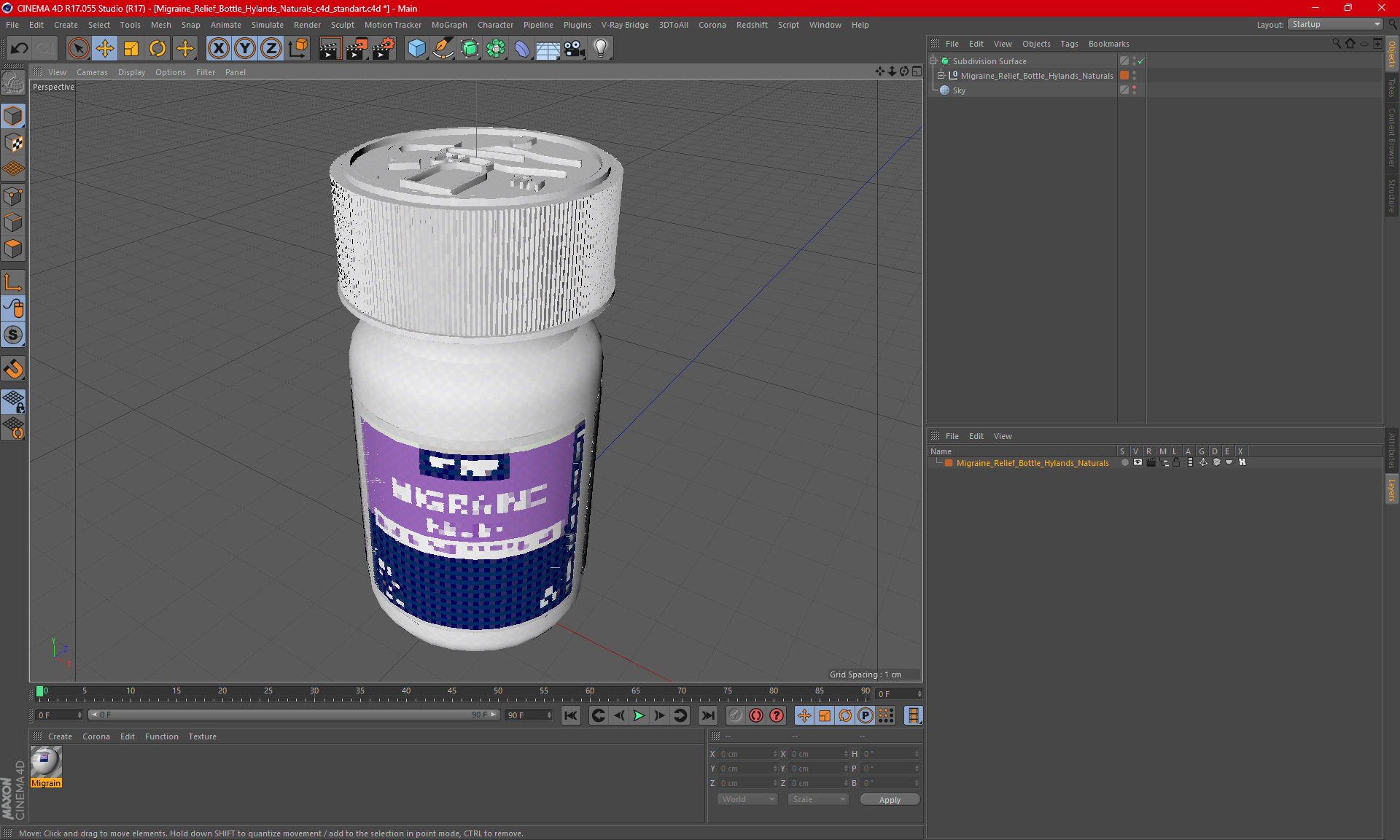This screenshot has height=840, width=1400.
Task: Render to Picture Viewer
Action: point(357,49)
